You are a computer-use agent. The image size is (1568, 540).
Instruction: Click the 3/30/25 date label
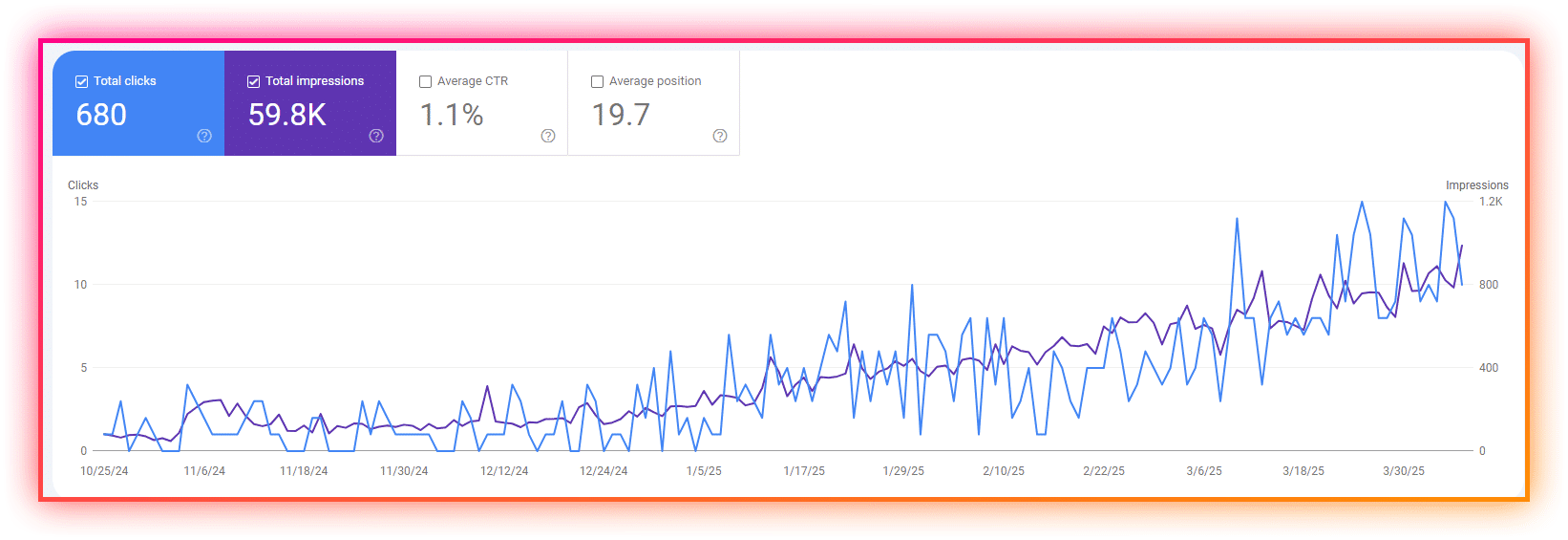[x=1404, y=471]
